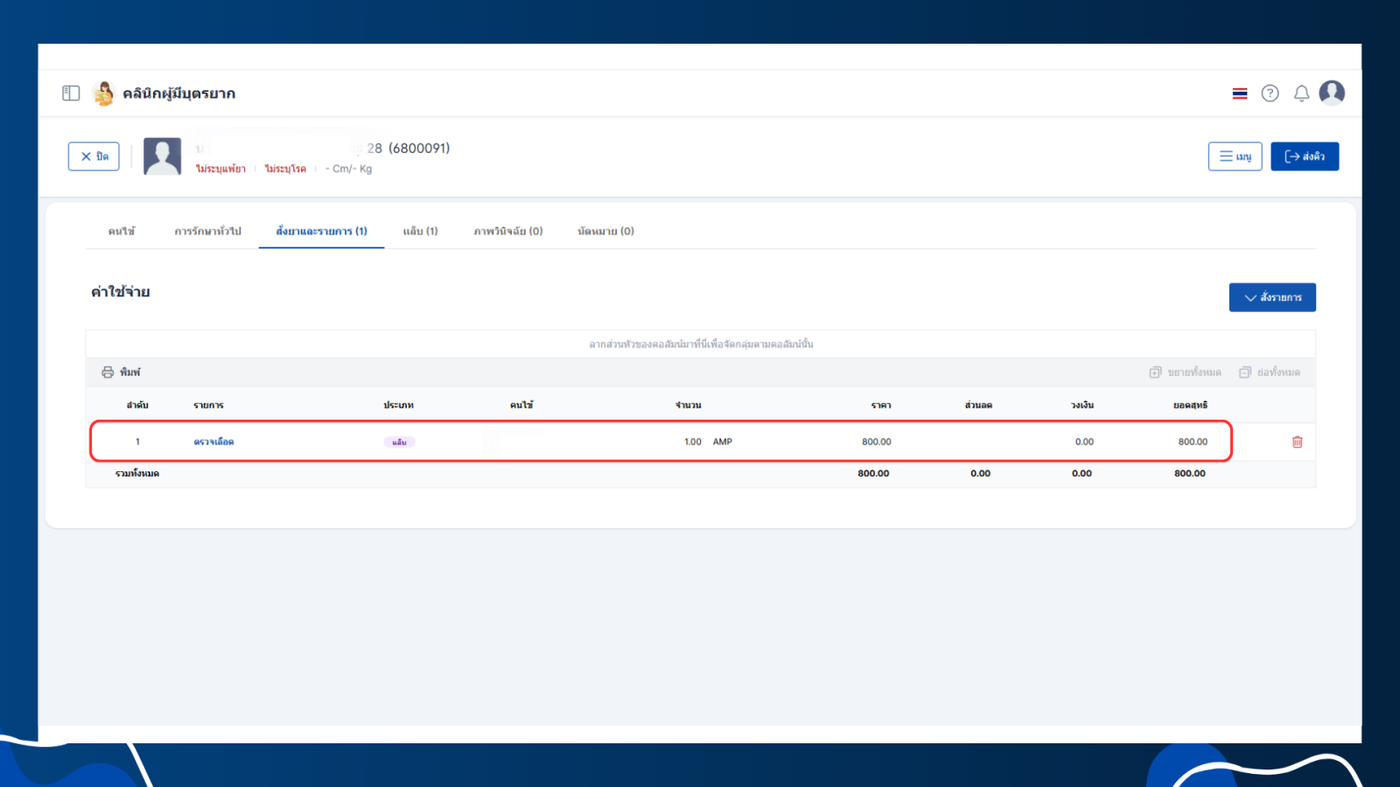Go to the นัดหมาย (0) tab
Viewport: 1400px width, 787px height.
point(606,231)
